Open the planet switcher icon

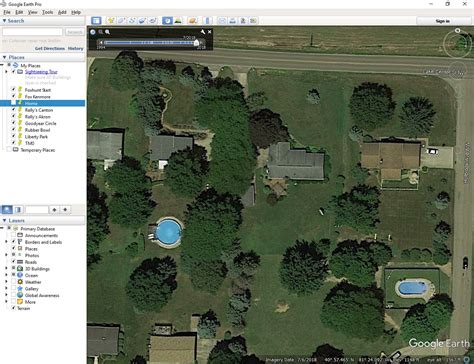pyautogui.click(x=192, y=21)
